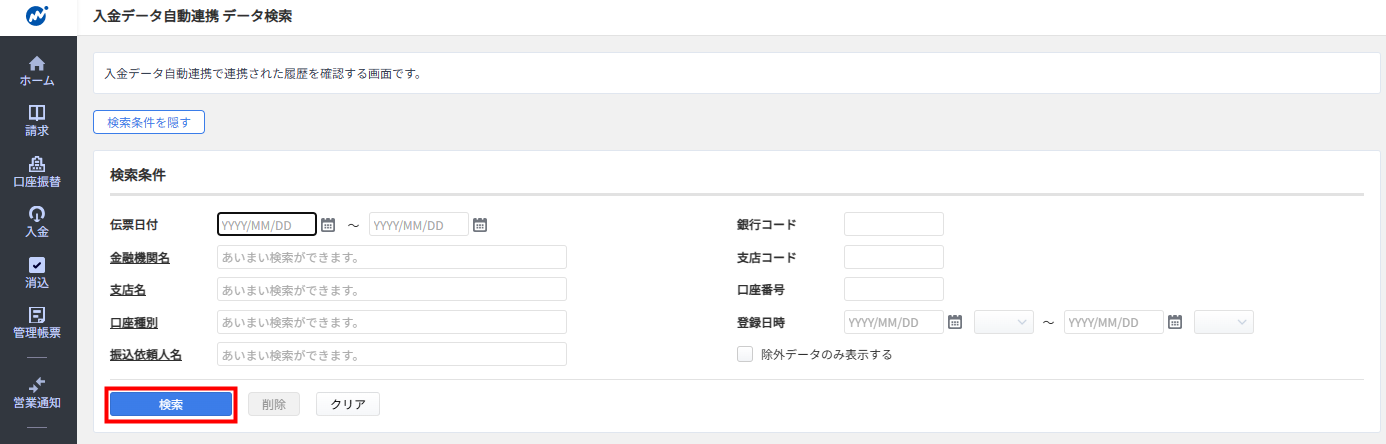Click the クリア clear button
The image size is (1386, 444).
pos(348,404)
